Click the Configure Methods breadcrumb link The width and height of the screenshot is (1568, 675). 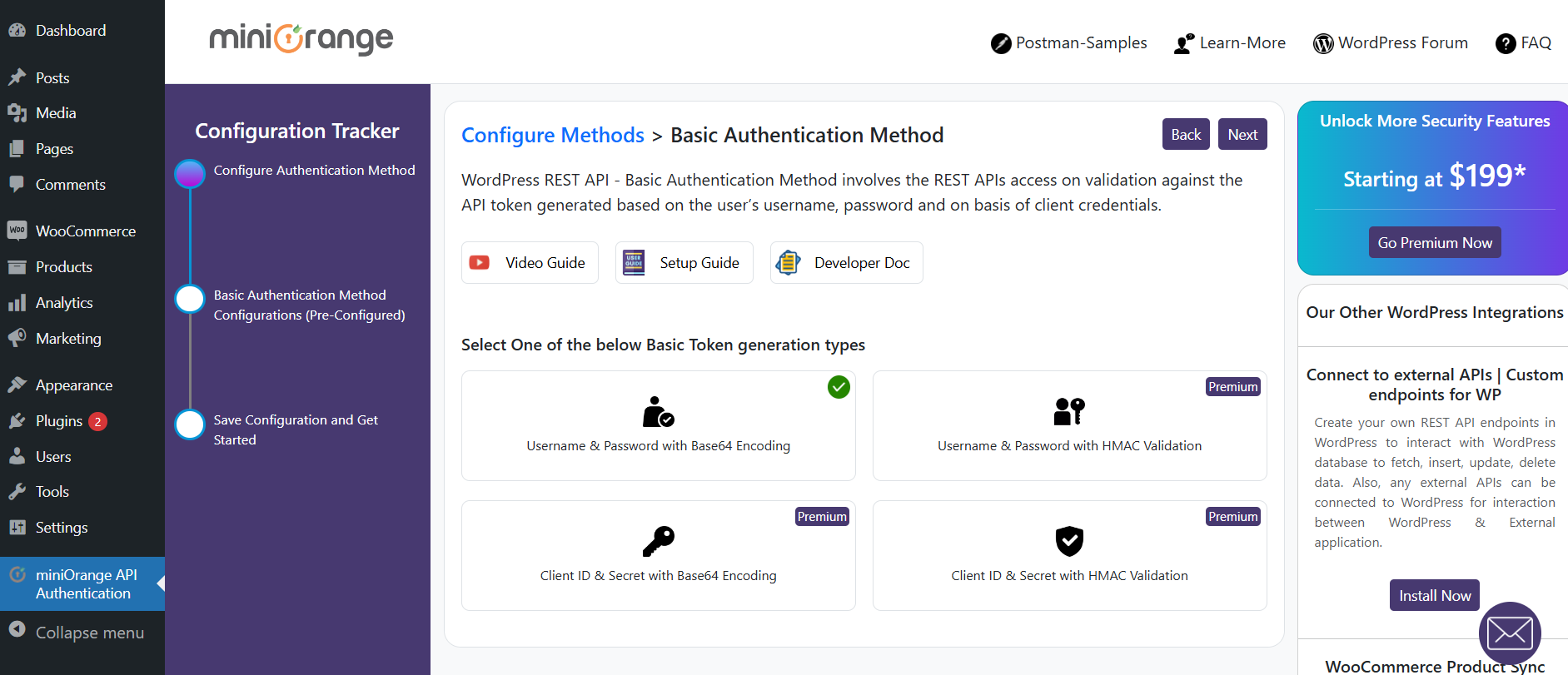point(553,135)
